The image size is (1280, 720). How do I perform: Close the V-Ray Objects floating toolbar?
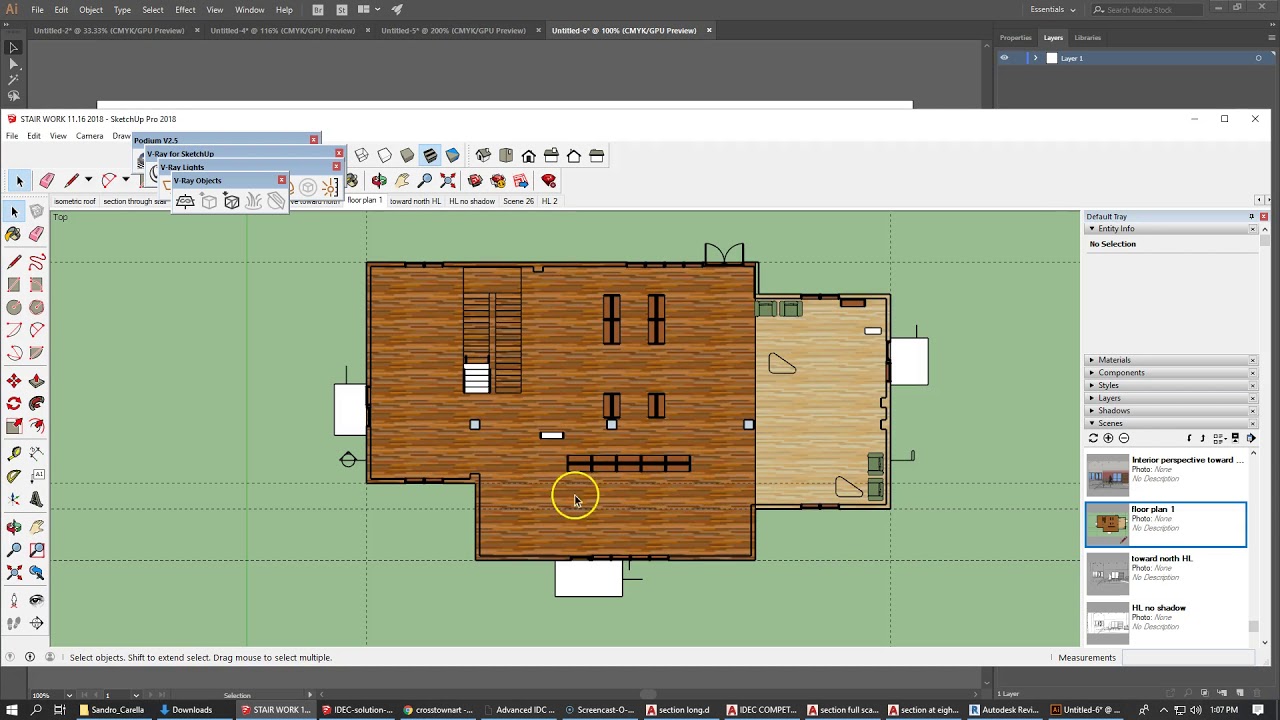point(281,180)
